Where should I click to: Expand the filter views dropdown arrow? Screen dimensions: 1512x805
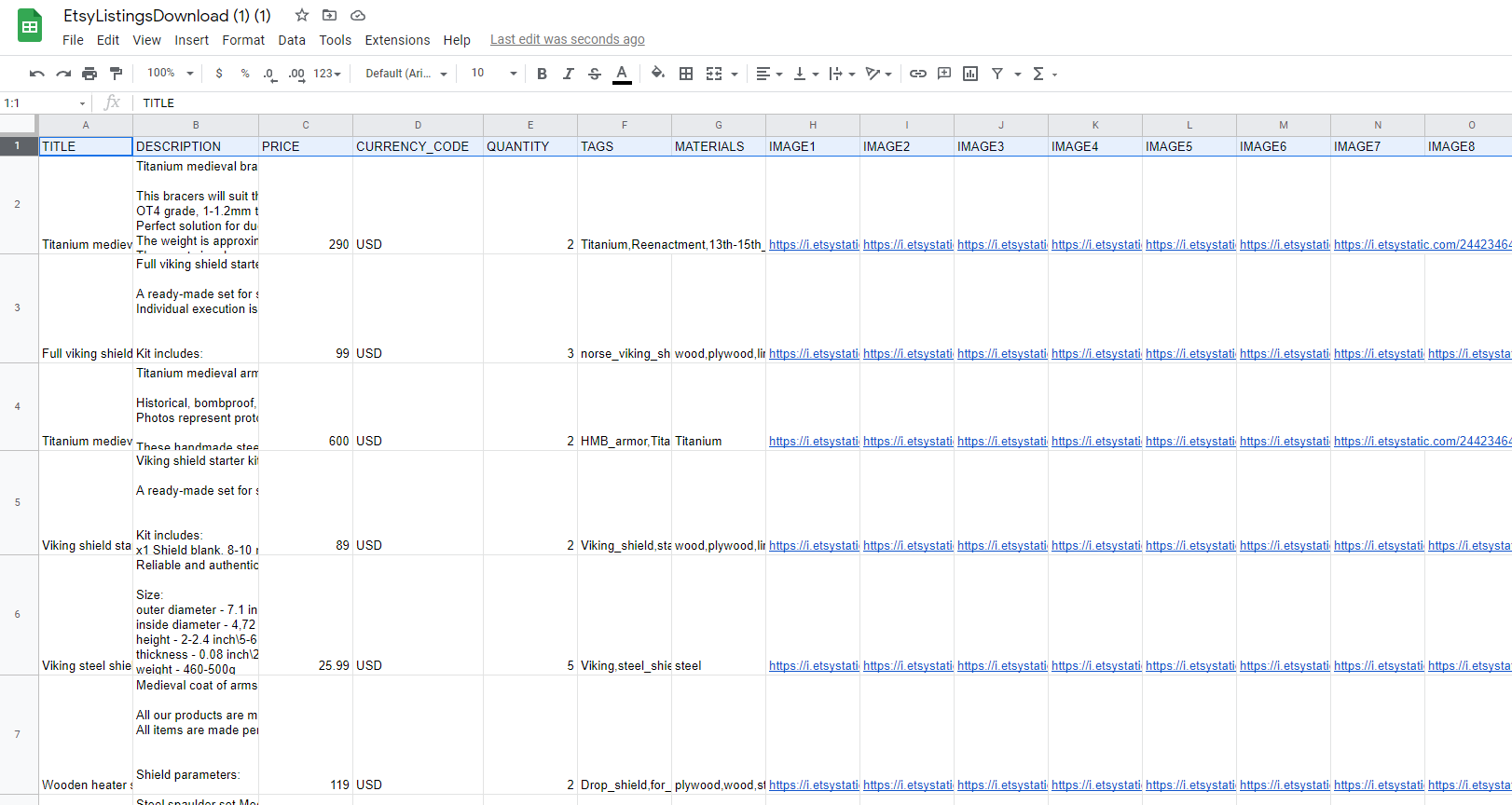click(1018, 74)
